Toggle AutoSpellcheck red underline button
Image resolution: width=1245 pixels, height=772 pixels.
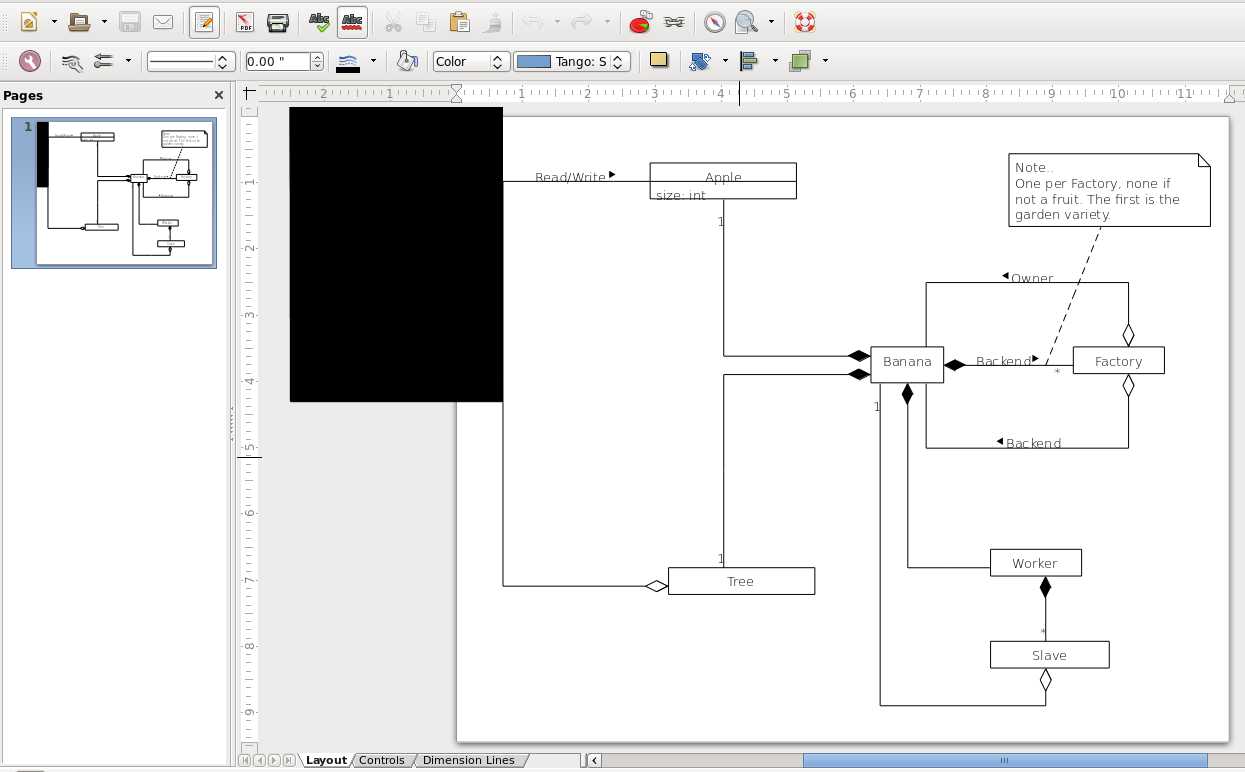(x=352, y=22)
